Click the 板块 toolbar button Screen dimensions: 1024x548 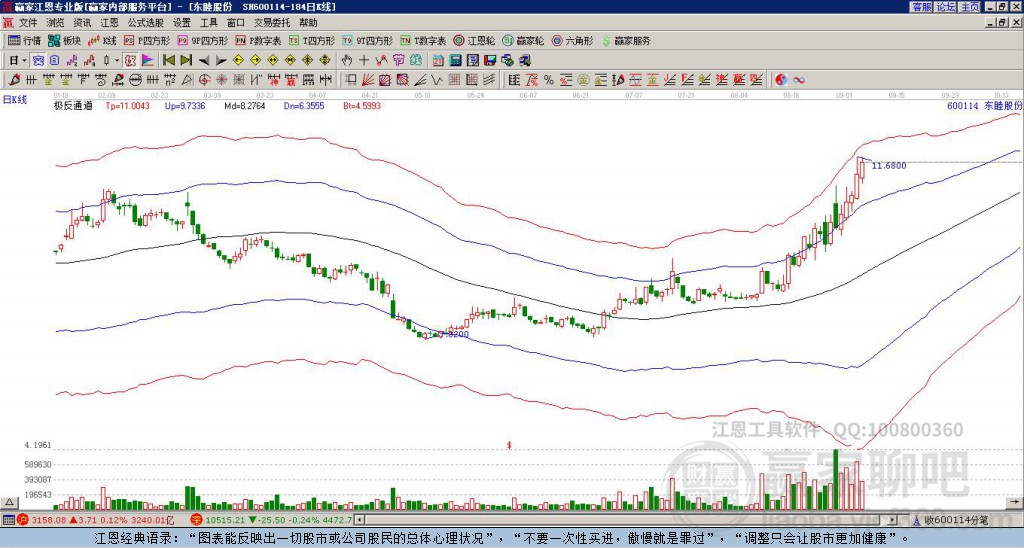point(64,40)
